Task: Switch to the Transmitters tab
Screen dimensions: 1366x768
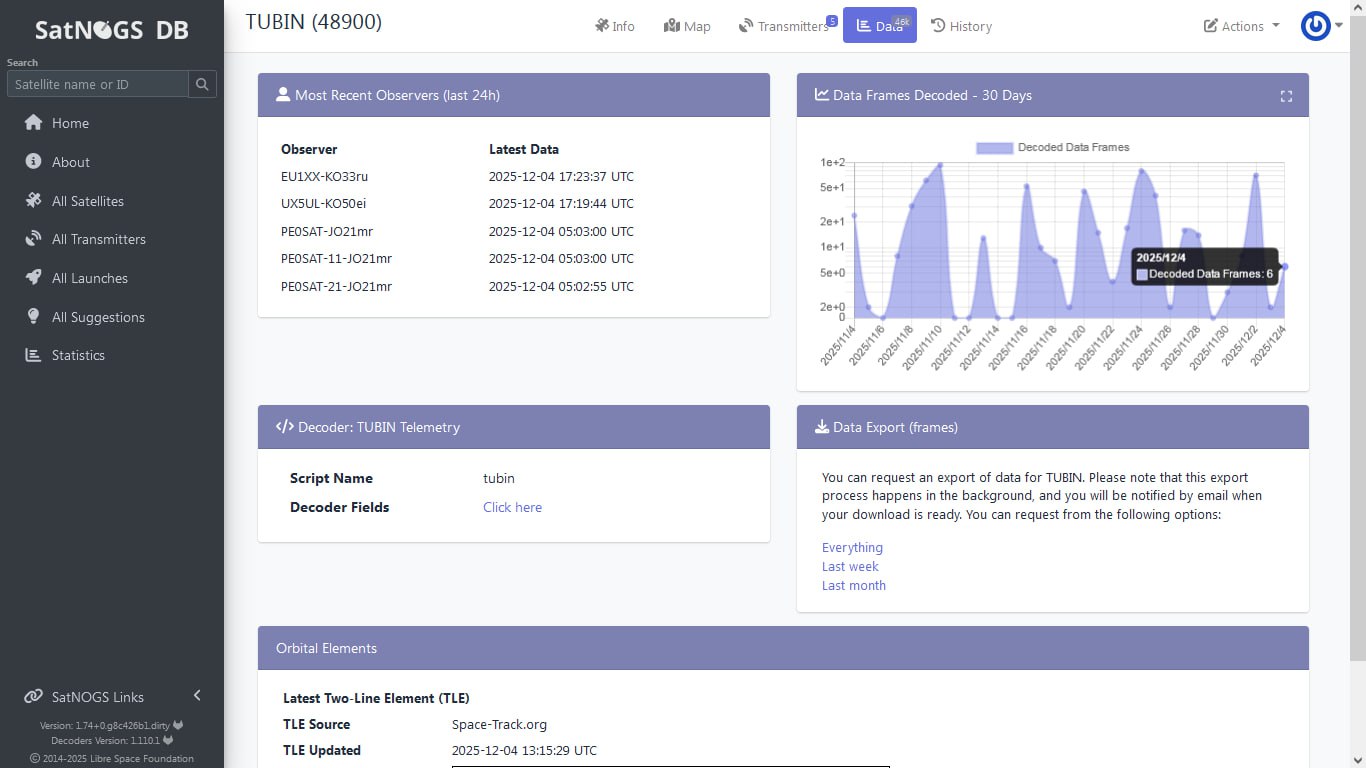Action: pos(784,26)
